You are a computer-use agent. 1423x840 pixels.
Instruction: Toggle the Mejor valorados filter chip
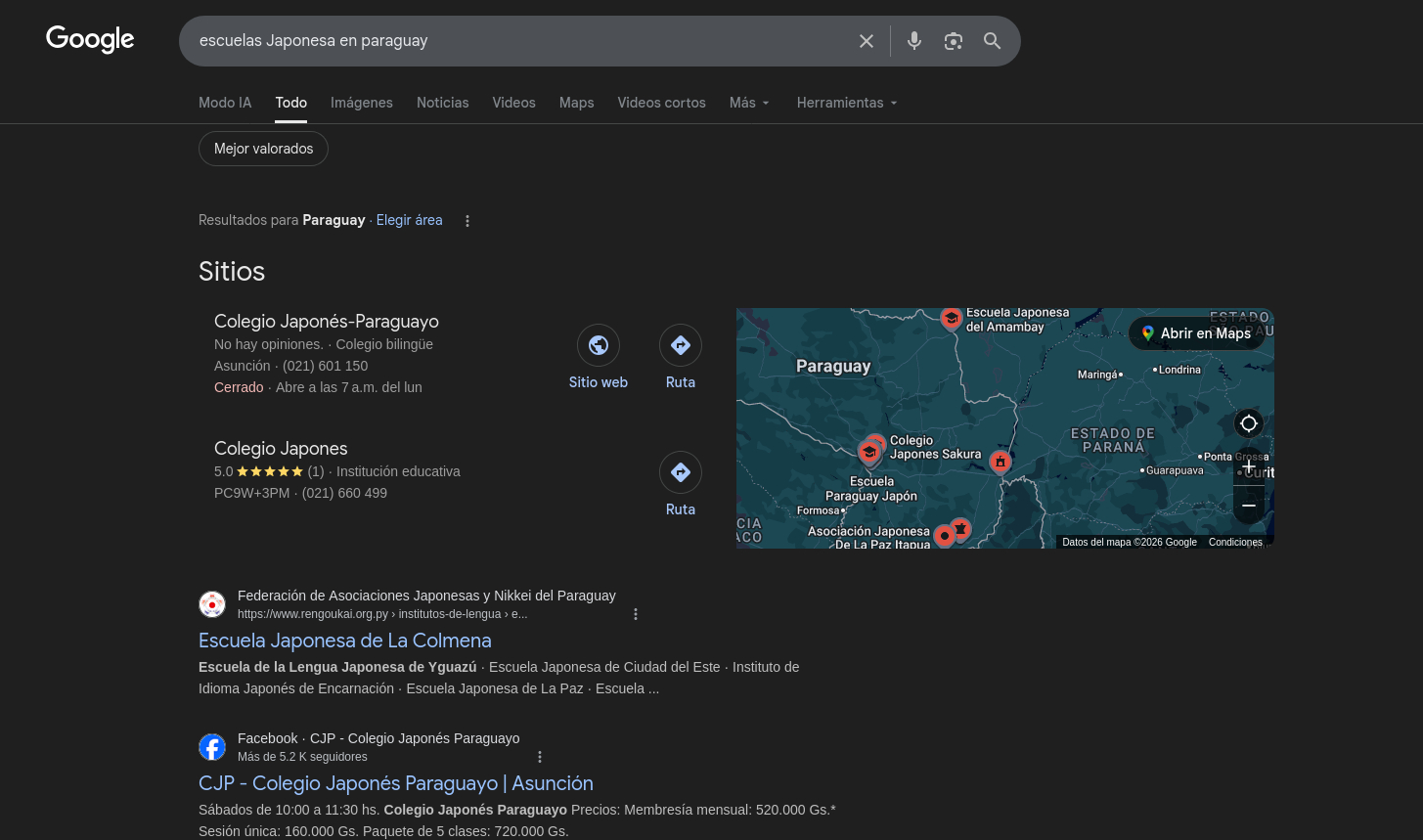point(263,149)
